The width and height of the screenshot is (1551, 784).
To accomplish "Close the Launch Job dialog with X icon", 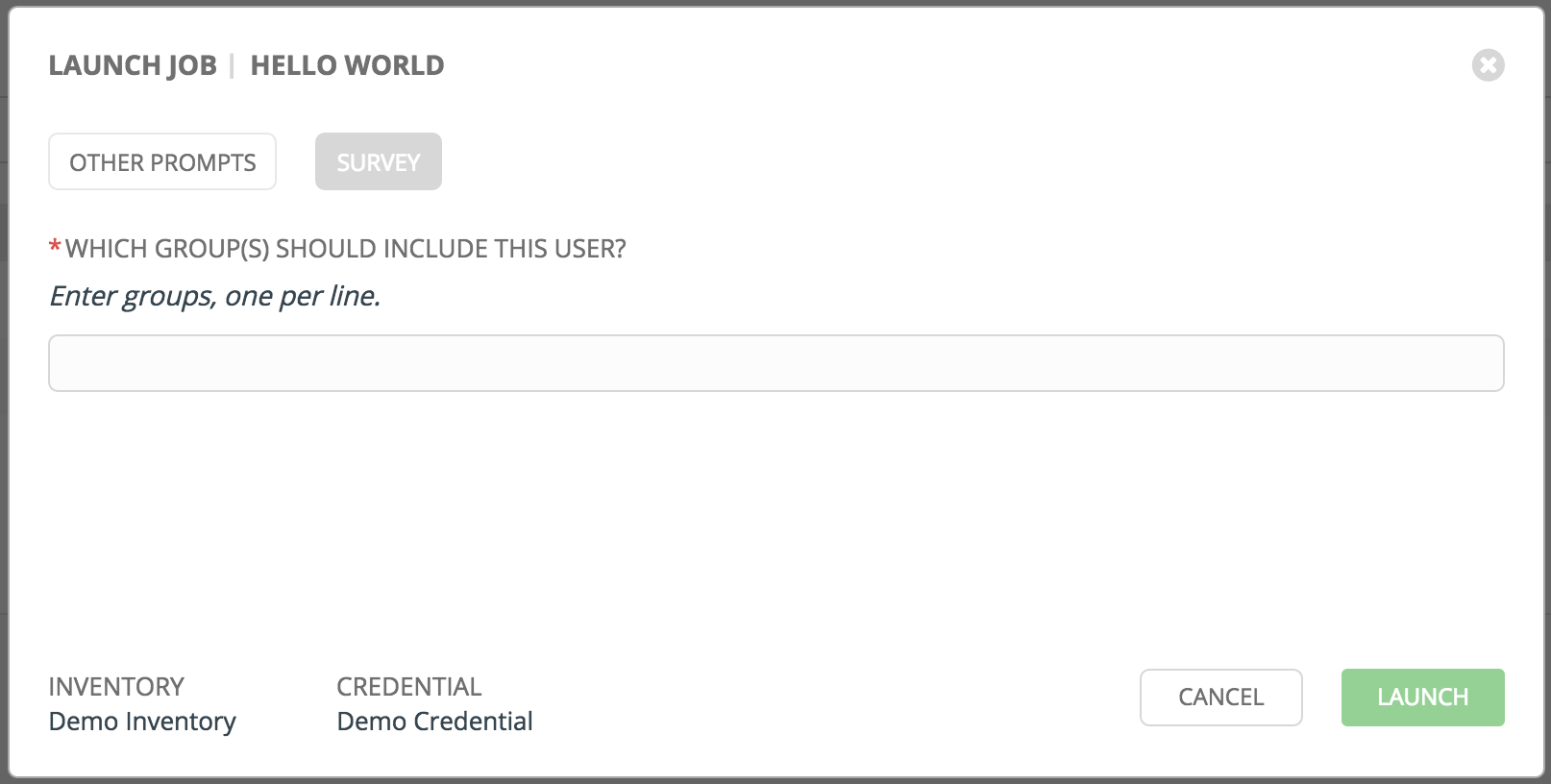I will pos(1488,65).
